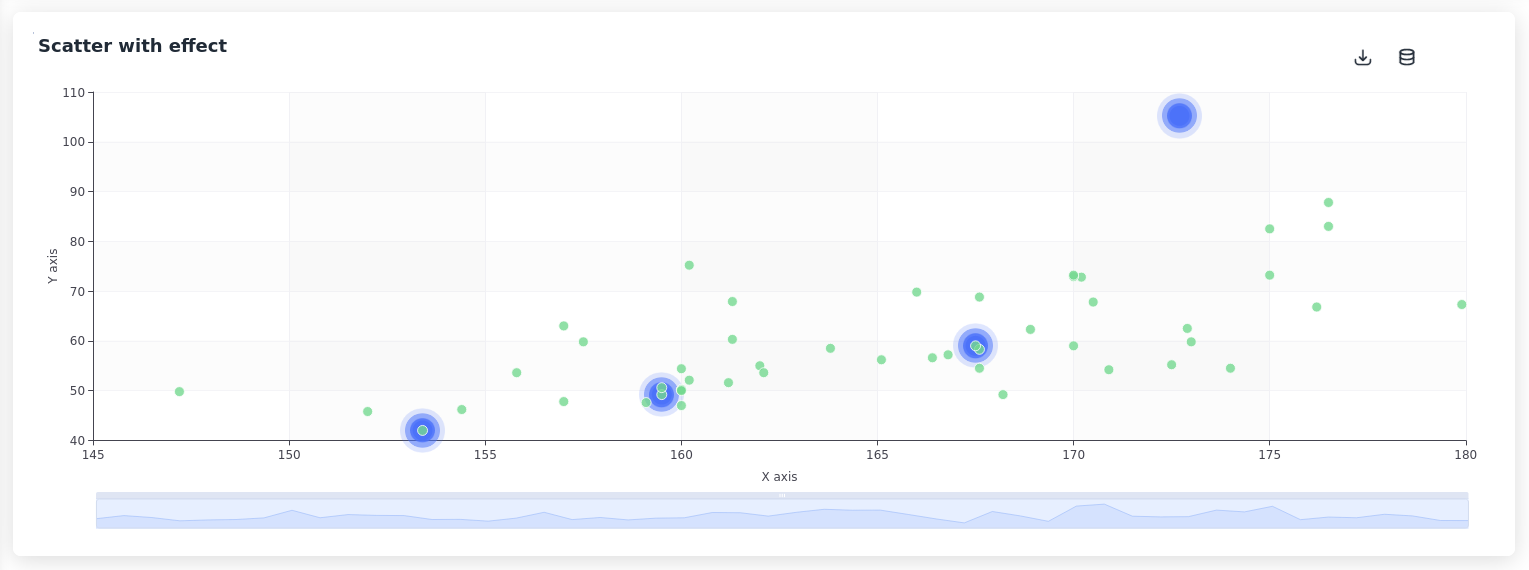Select the blue ripple point at X 153
The height and width of the screenshot is (570, 1529).
tap(422, 431)
